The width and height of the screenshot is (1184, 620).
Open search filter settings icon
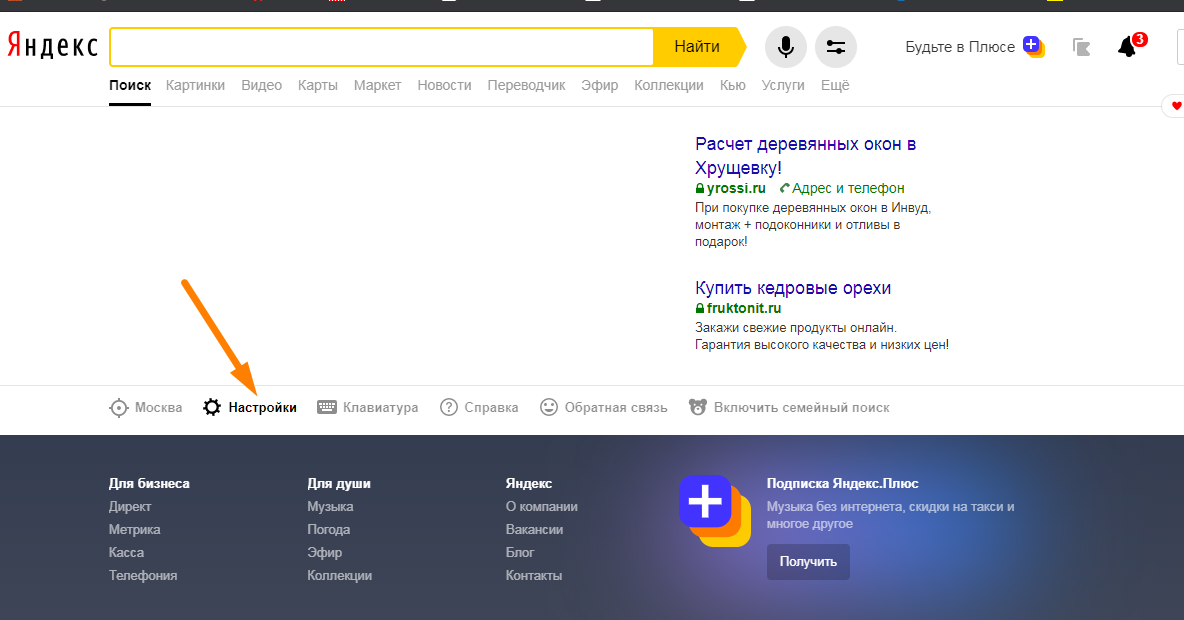pos(836,47)
